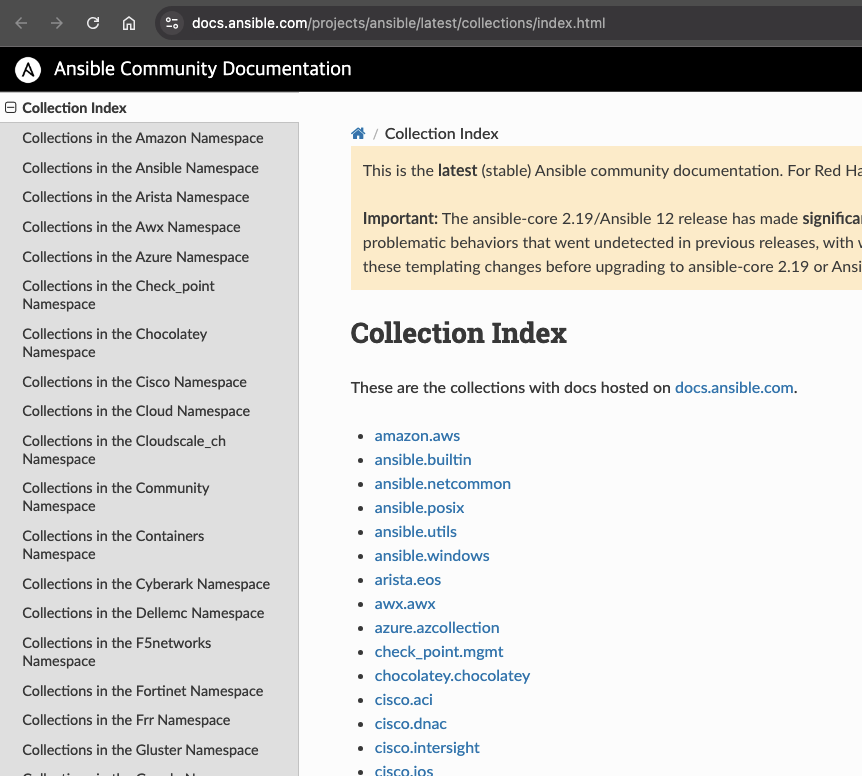The height and width of the screenshot is (776, 862).
Task: Click the Ansible logo icon
Action: click(28, 70)
